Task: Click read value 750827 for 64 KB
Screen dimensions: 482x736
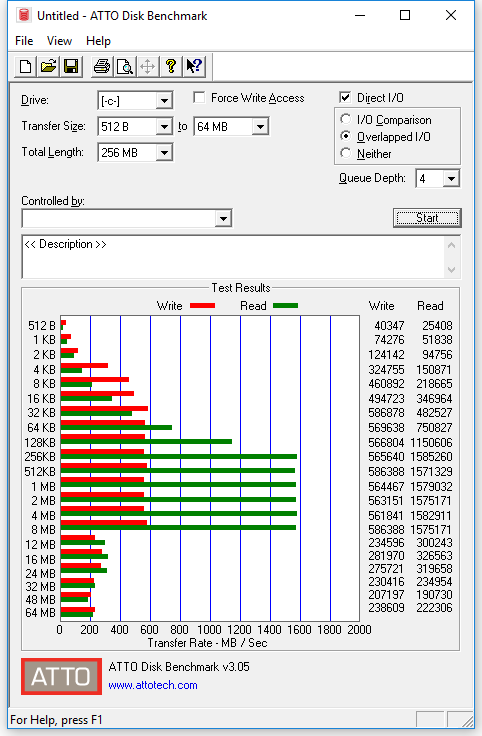Action: click(x=434, y=428)
